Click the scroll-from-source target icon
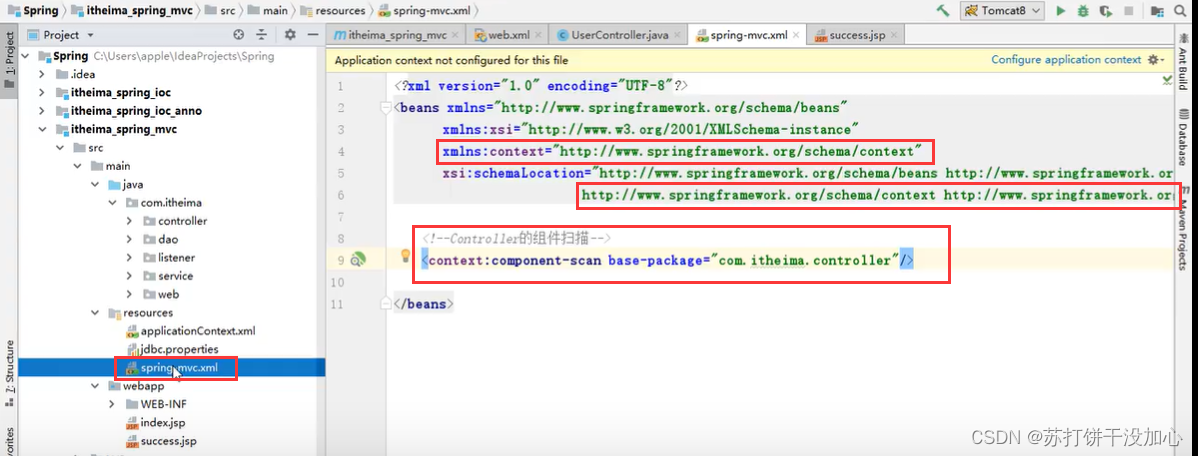The image size is (1198, 456). coord(238,34)
